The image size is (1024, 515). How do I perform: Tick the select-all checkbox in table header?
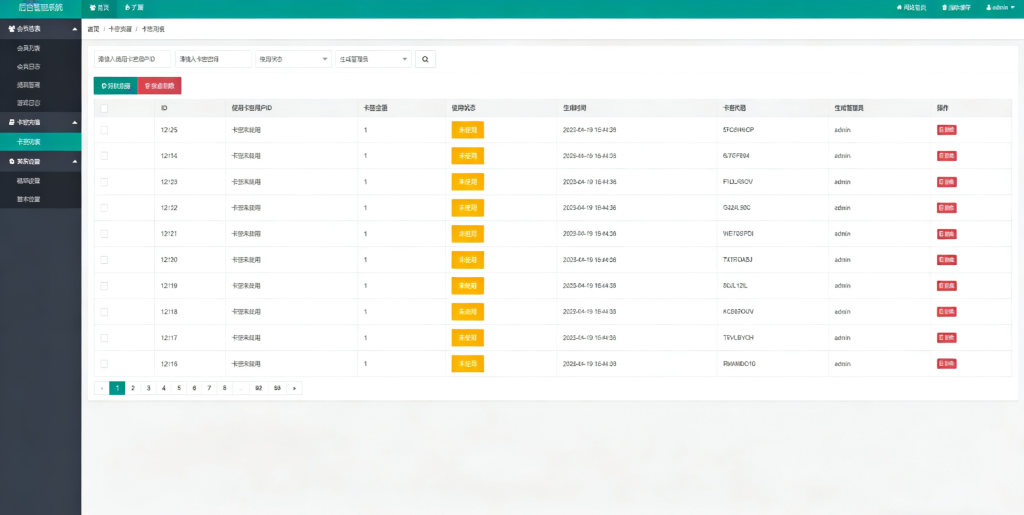[x=104, y=107]
